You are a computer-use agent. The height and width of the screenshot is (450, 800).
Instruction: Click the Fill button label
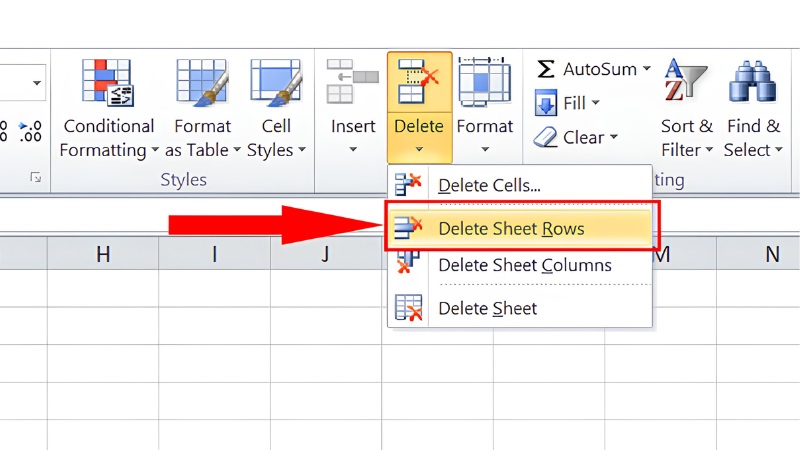pyautogui.click(x=574, y=103)
